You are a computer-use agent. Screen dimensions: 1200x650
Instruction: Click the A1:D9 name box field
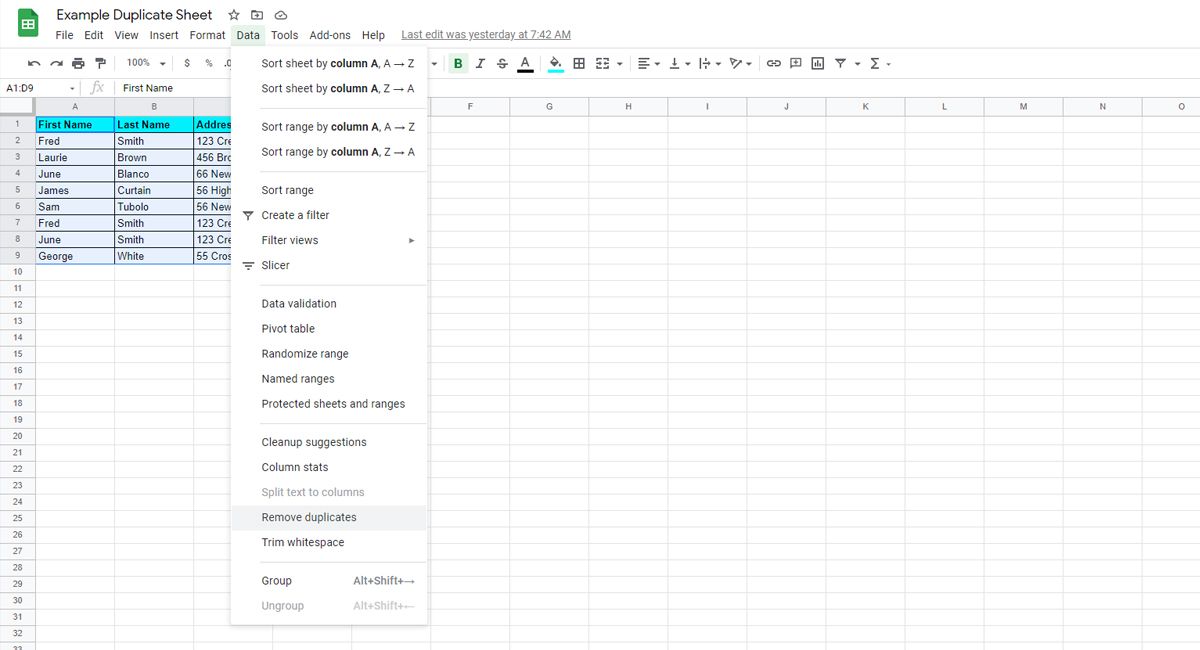point(35,88)
